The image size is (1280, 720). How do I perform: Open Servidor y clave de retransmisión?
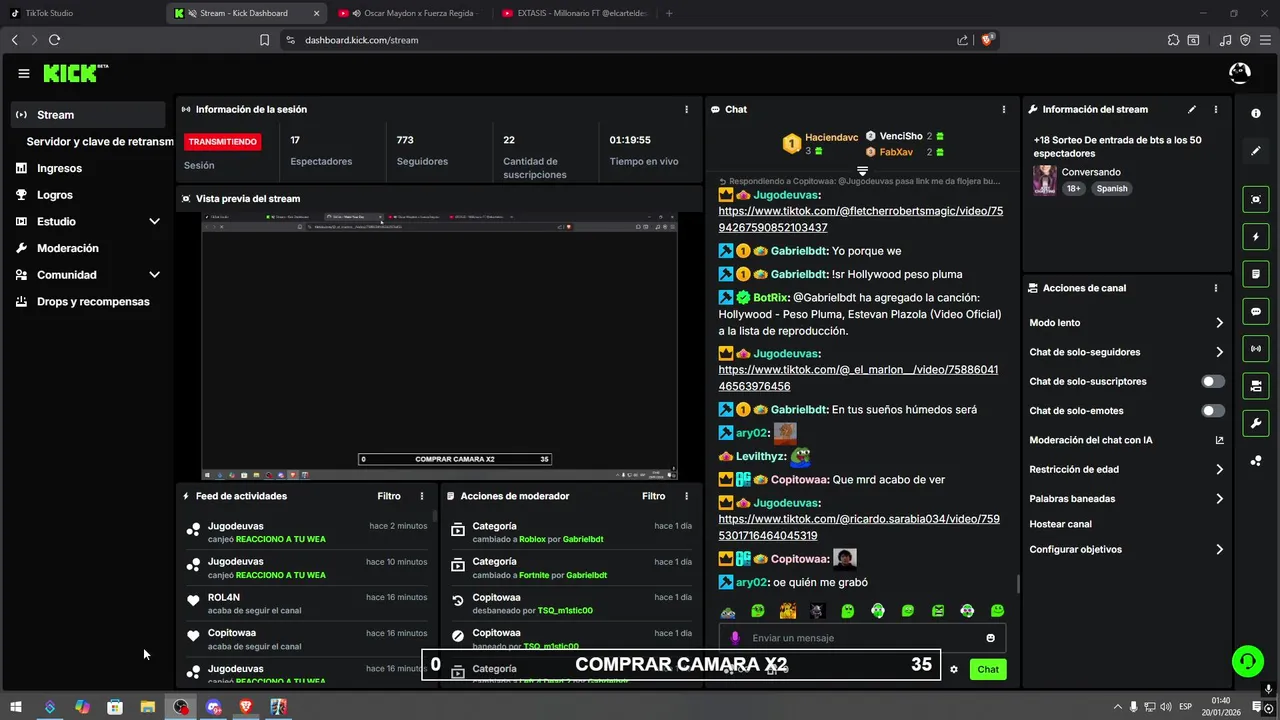tap(100, 142)
